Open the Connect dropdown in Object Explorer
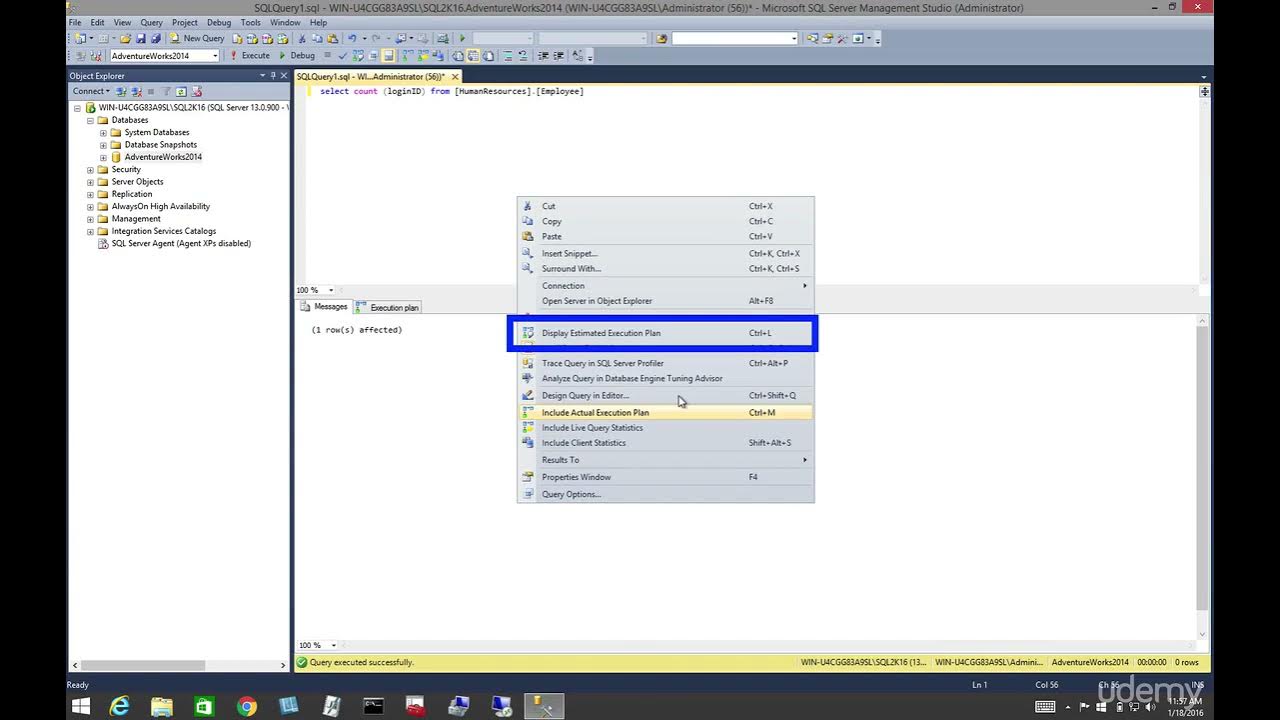This screenshot has width=1280, height=720. coord(91,91)
